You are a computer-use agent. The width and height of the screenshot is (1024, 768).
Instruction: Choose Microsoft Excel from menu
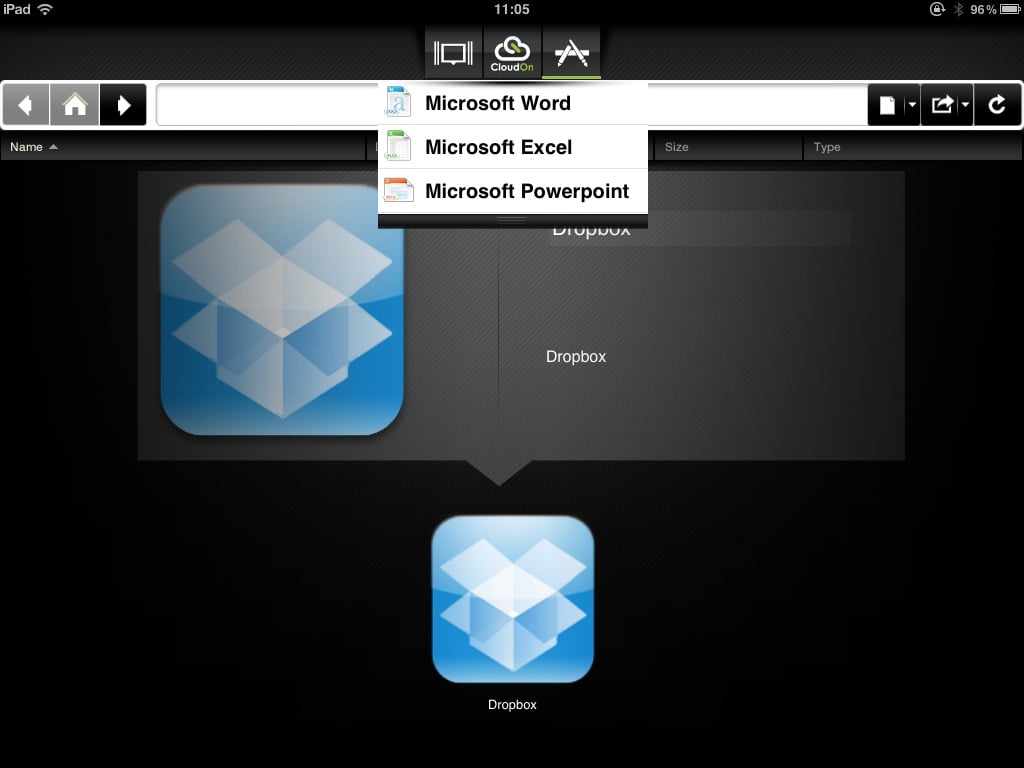tap(513, 147)
